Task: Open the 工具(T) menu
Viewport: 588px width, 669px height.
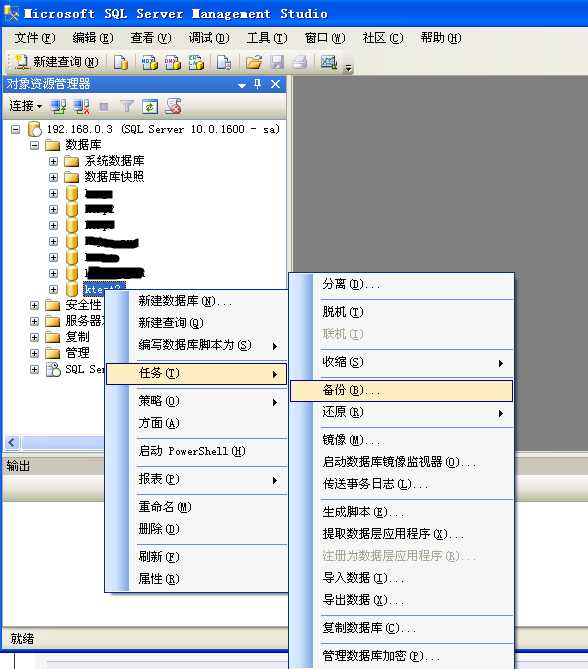Action: (267, 38)
